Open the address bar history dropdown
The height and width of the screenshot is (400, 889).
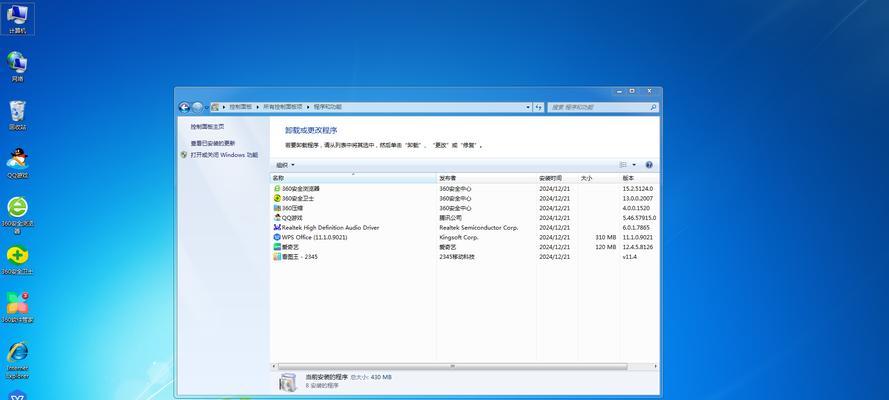528,107
